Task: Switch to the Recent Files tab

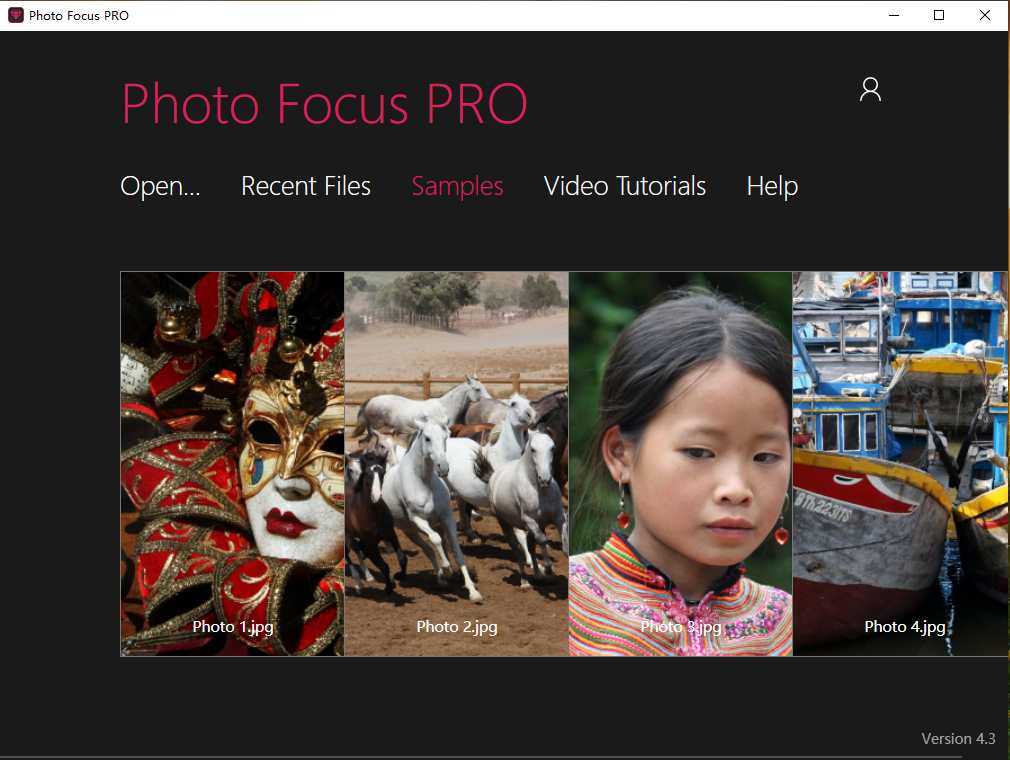Action: point(306,186)
